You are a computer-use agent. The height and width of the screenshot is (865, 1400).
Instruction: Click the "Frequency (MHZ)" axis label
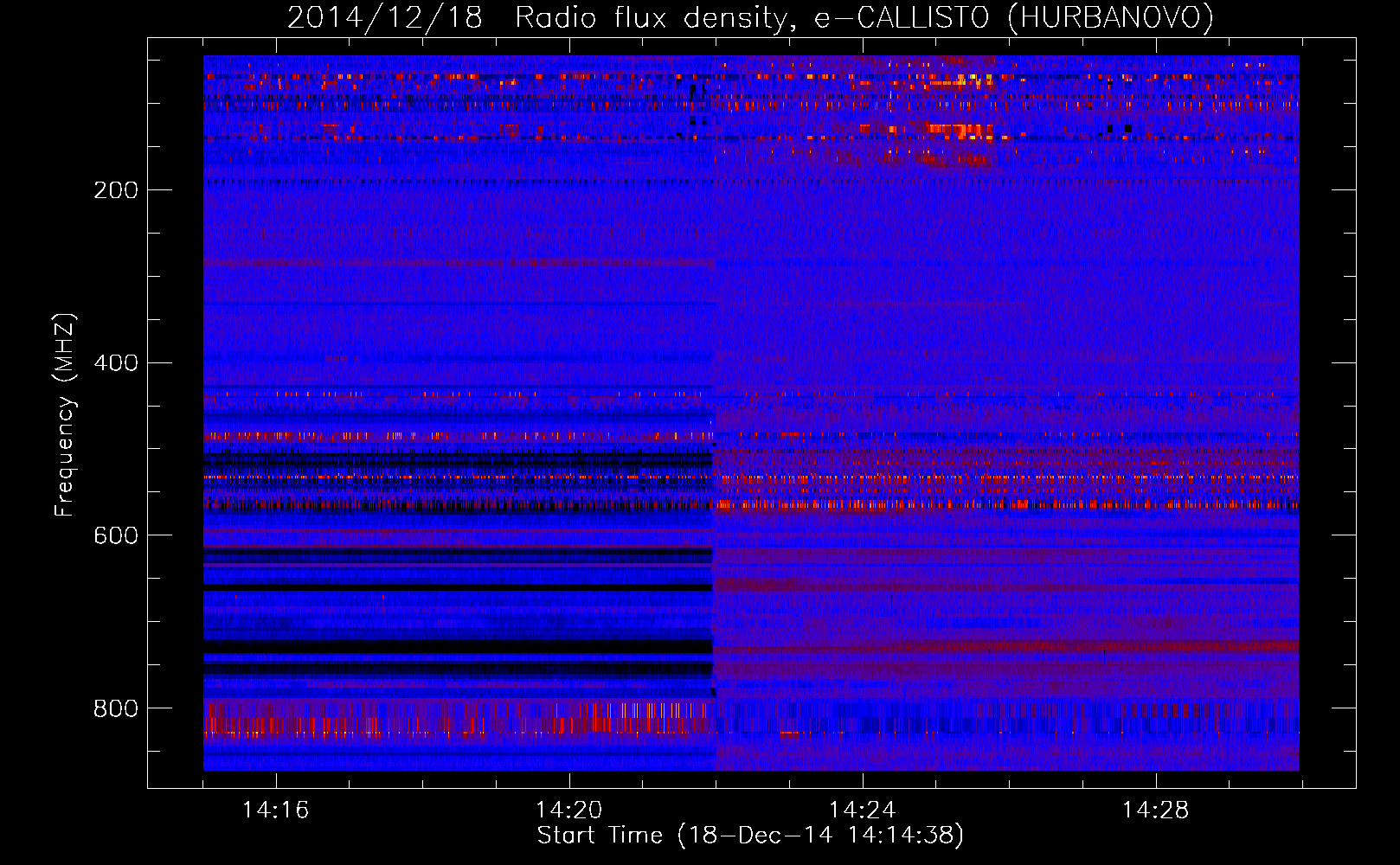click(65, 415)
